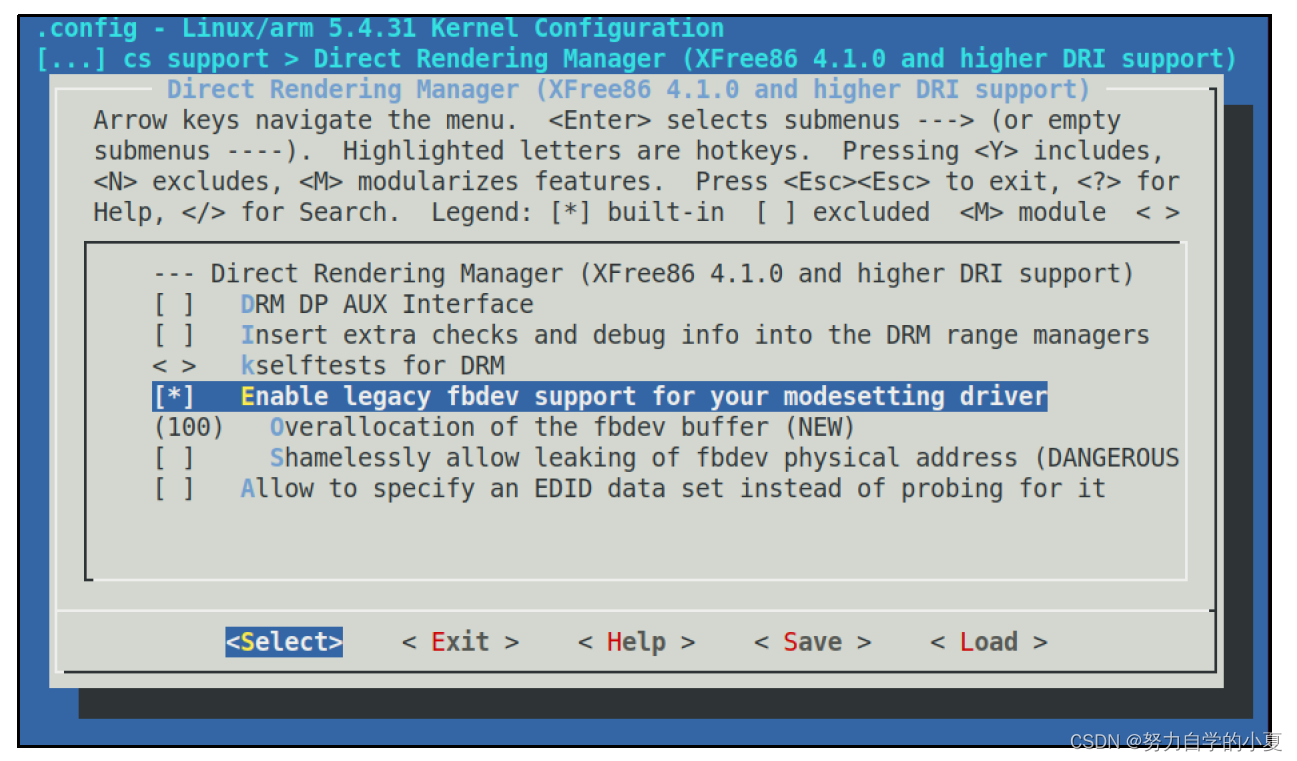Enable the EDID data set option

click(174, 489)
